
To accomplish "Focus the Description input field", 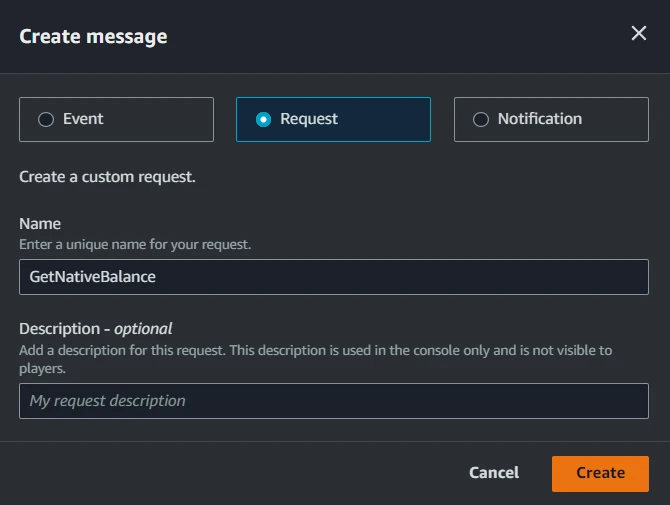I will pyautogui.click(x=400, y=401).
